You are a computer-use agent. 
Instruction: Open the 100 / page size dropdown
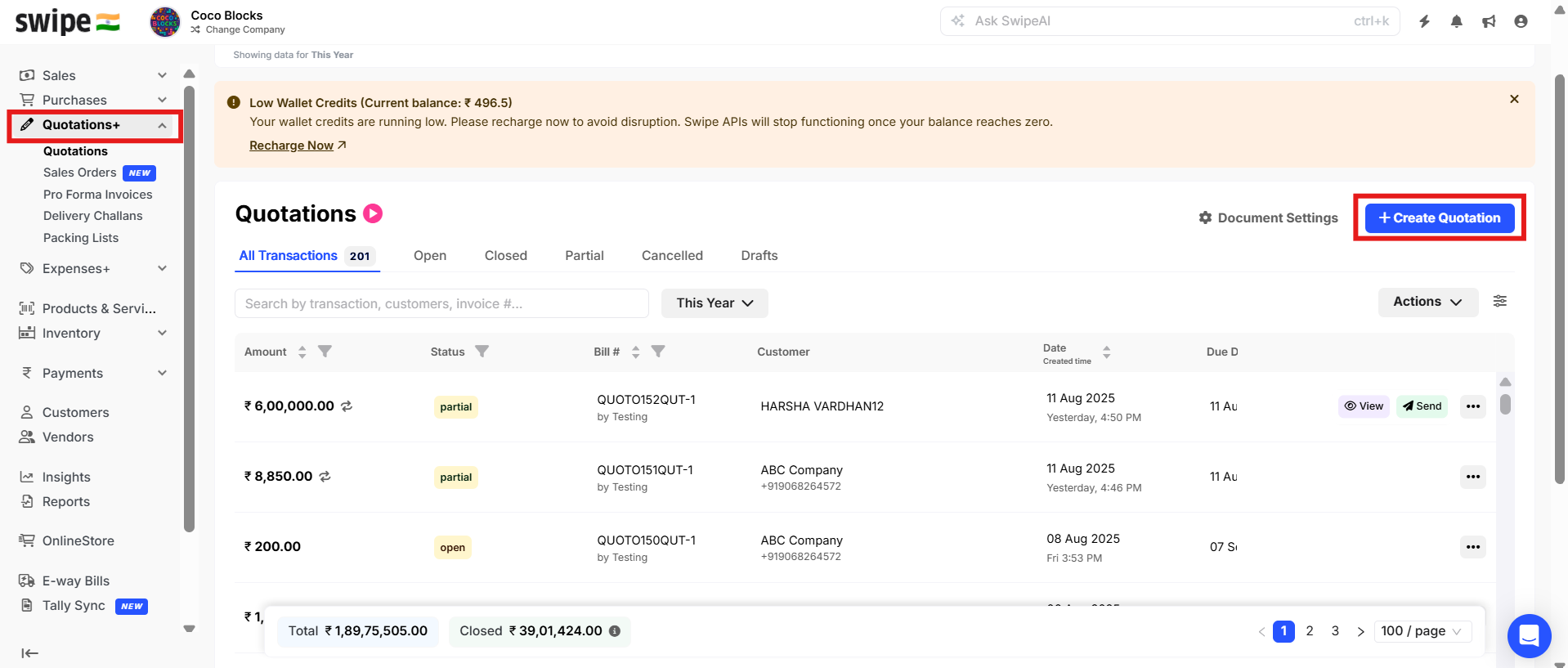coord(1422,631)
